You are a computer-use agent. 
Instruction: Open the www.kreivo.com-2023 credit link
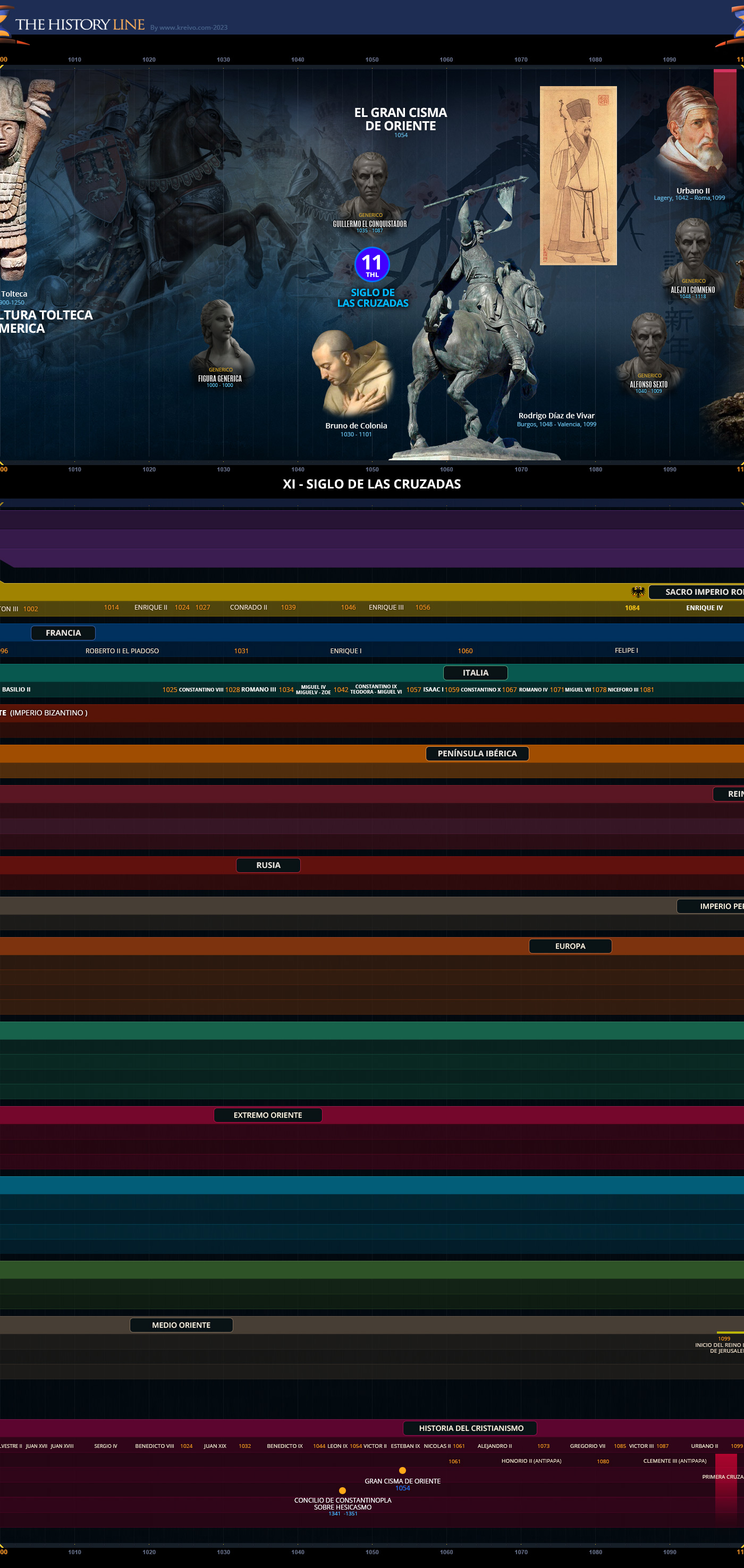coord(189,28)
